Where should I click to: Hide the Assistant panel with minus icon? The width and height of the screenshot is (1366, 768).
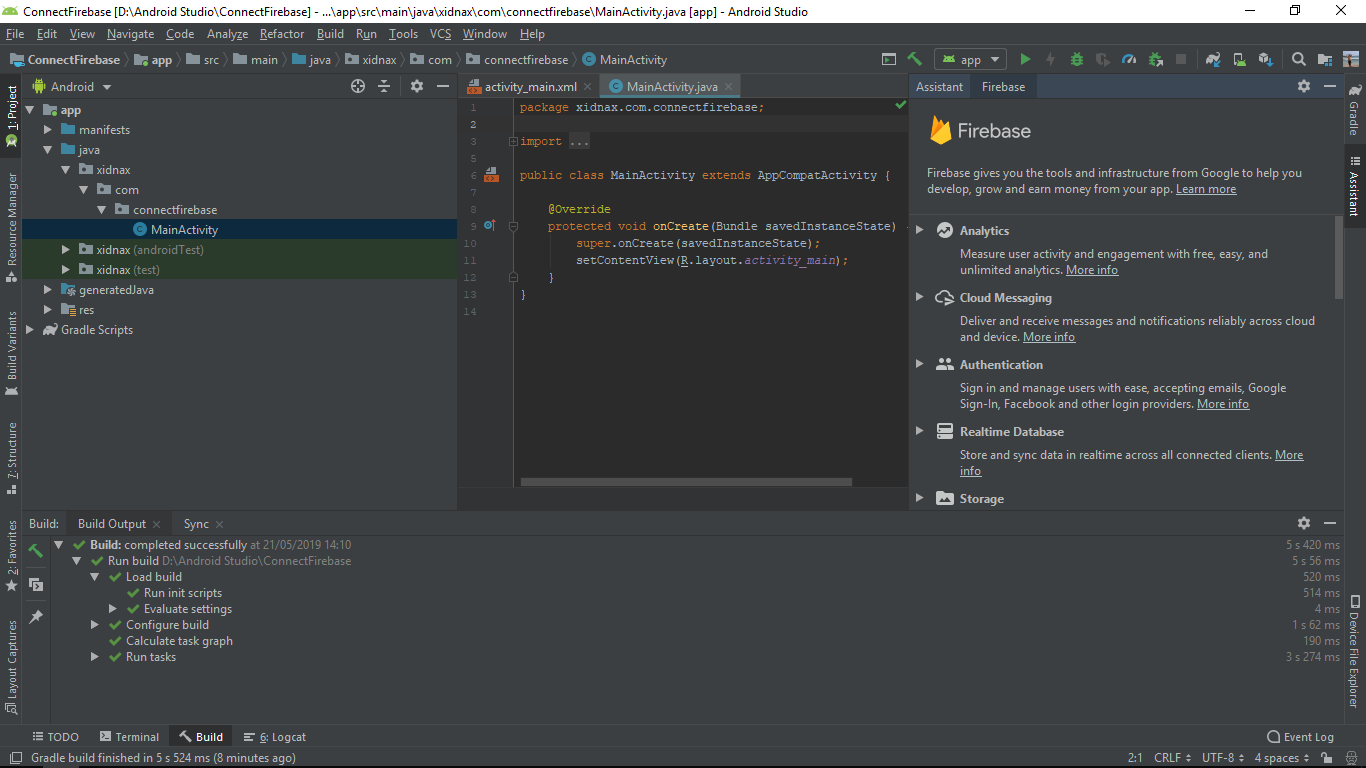(1330, 86)
